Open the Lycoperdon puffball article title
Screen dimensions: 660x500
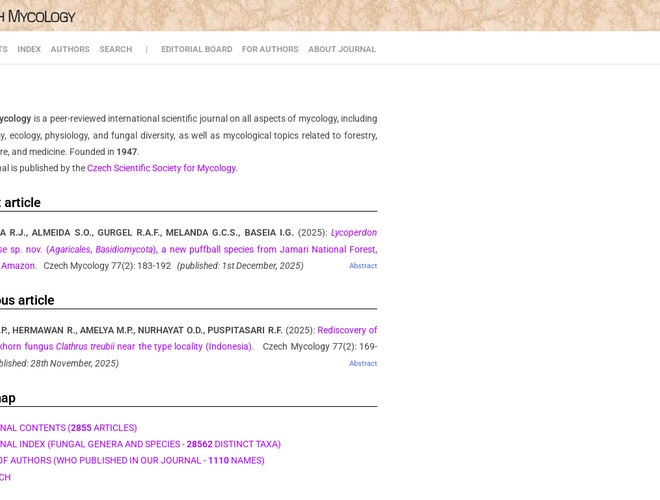point(200,249)
